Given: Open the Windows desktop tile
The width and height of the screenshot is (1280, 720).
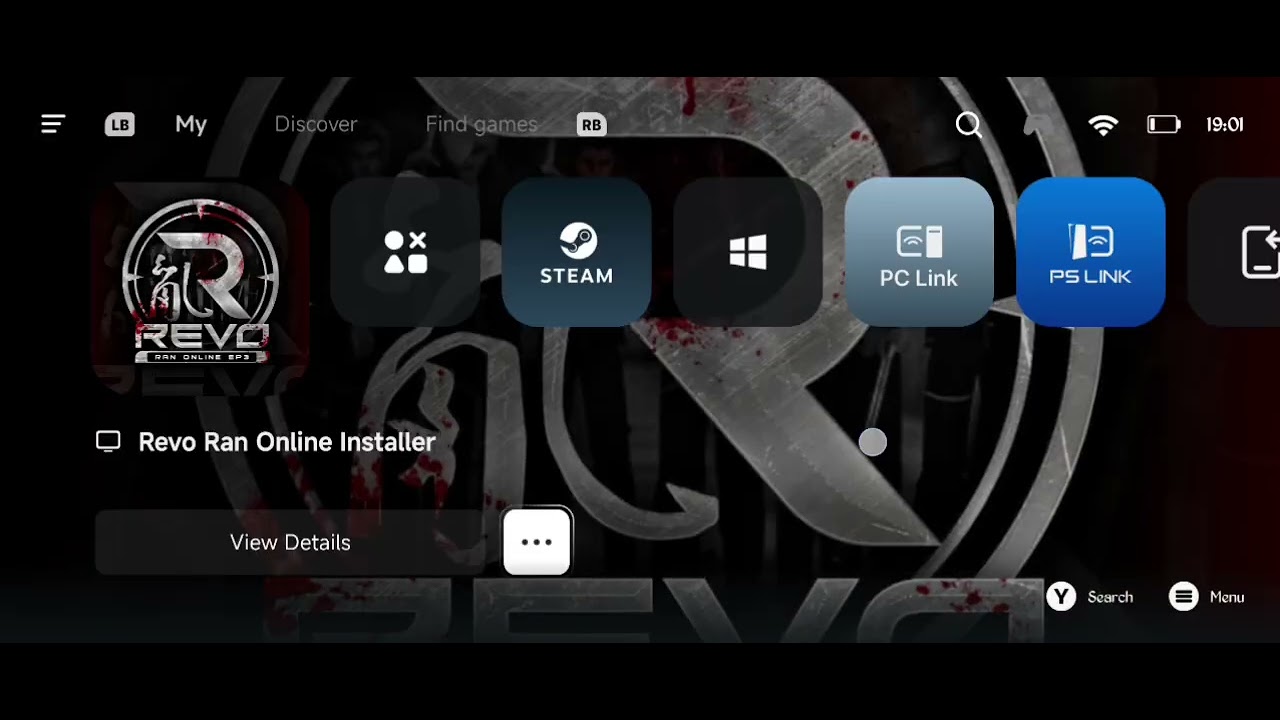Looking at the screenshot, I should [748, 252].
